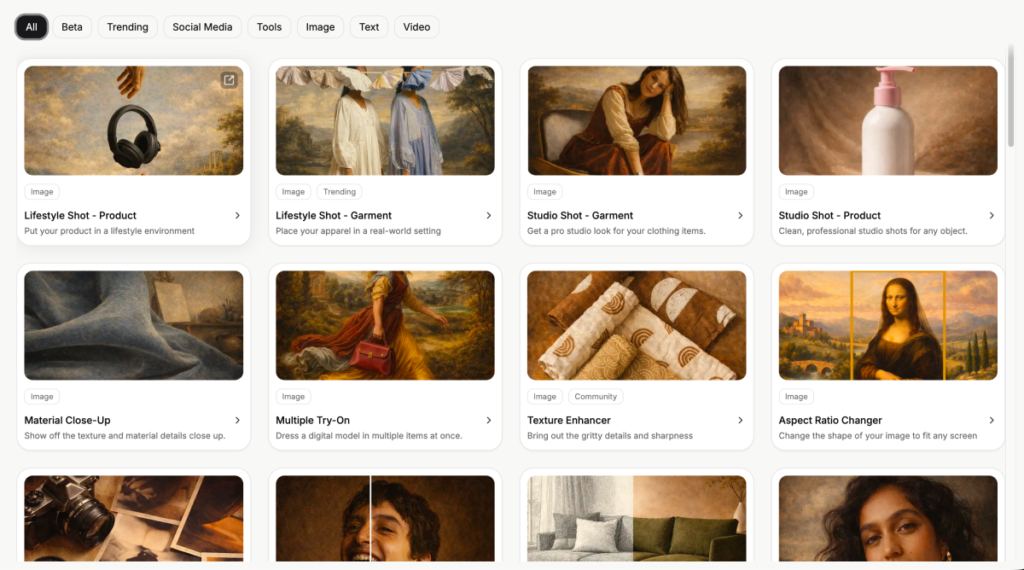Image resolution: width=1024 pixels, height=570 pixels.
Task: Click the Lifestyle Shot - Garment title
Action: click(334, 215)
